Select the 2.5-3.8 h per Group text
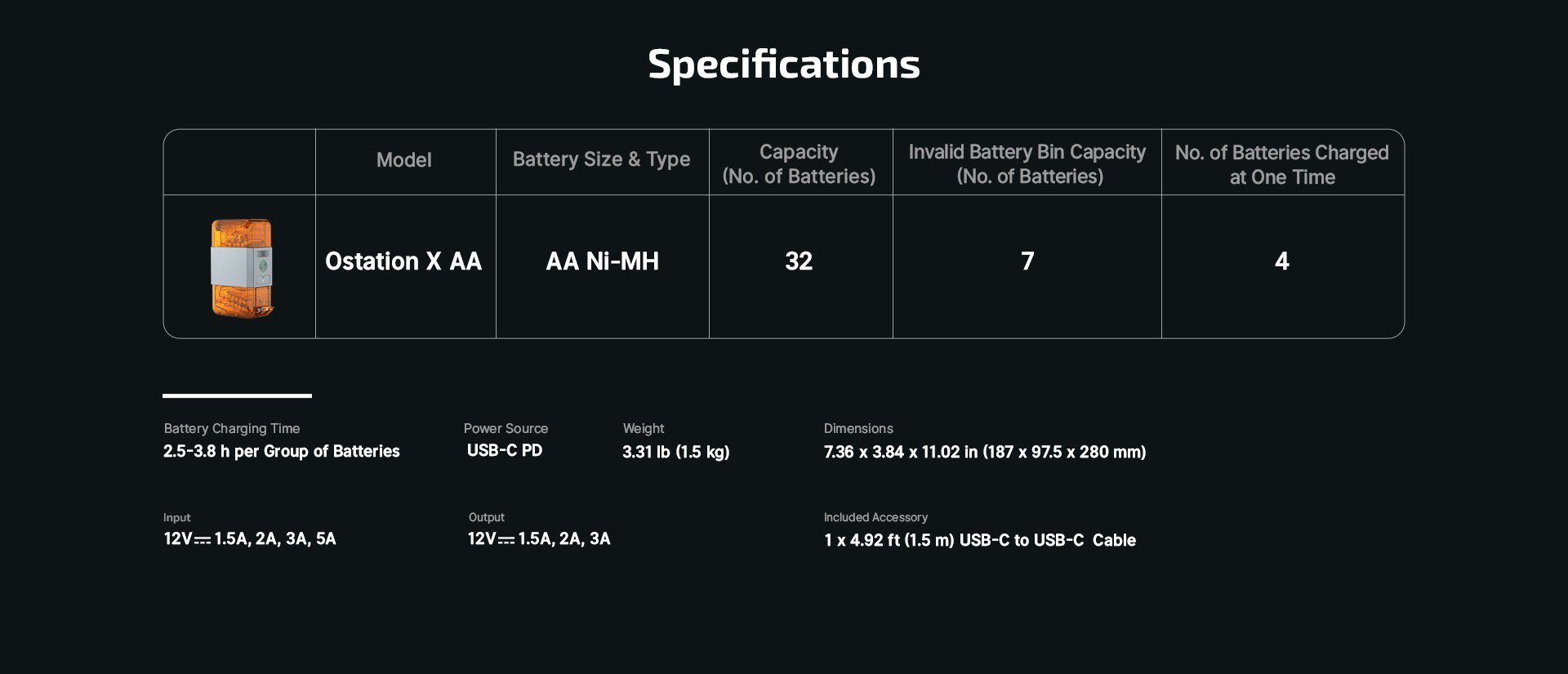This screenshot has width=1568, height=674. (x=281, y=452)
